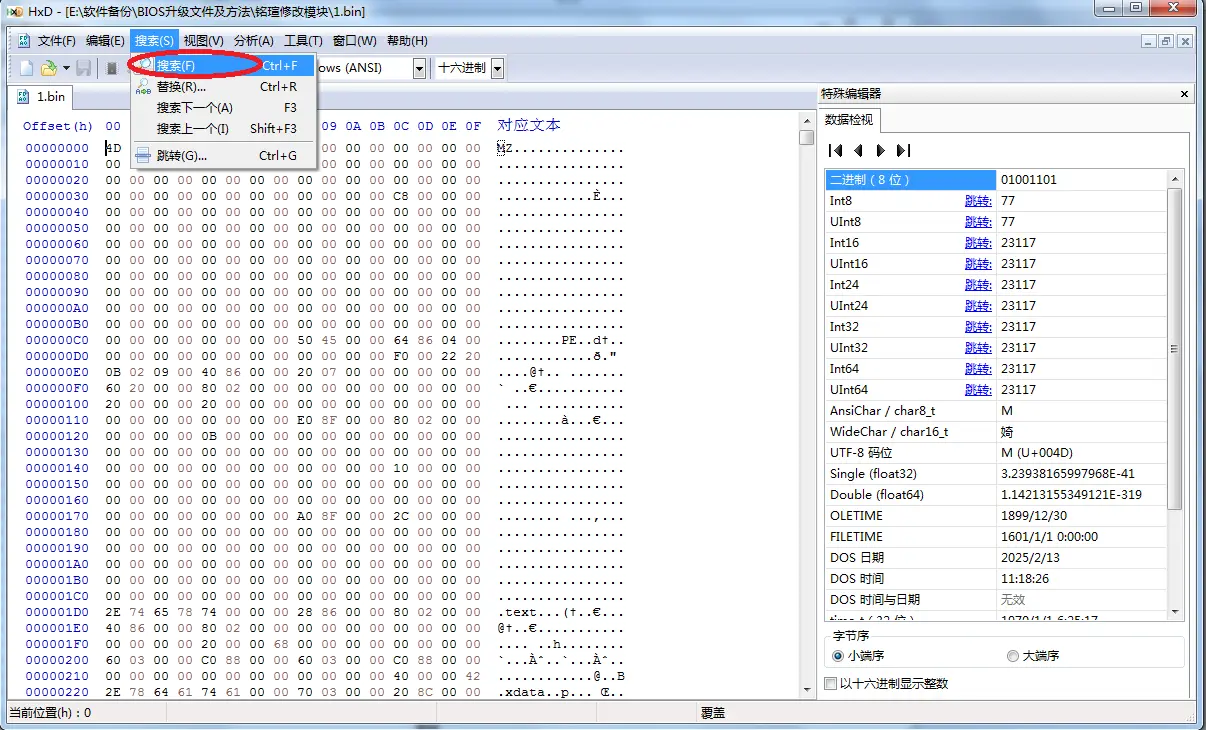The image size is (1206, 730).
Task: Restore the inner document window
Action: (x=1166, y=41)
